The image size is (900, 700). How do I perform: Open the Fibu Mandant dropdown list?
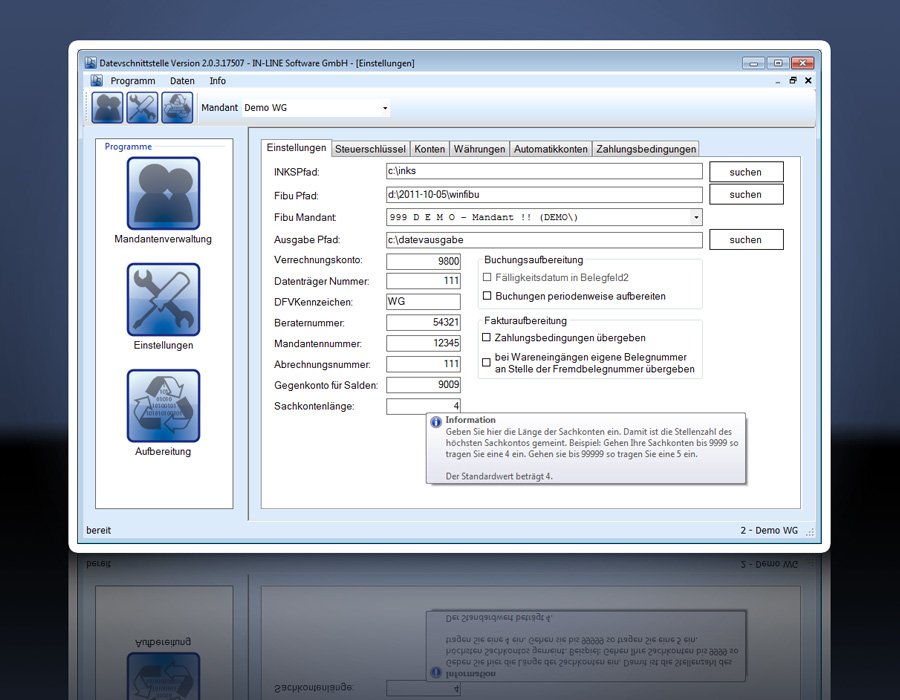click(695, 217)
